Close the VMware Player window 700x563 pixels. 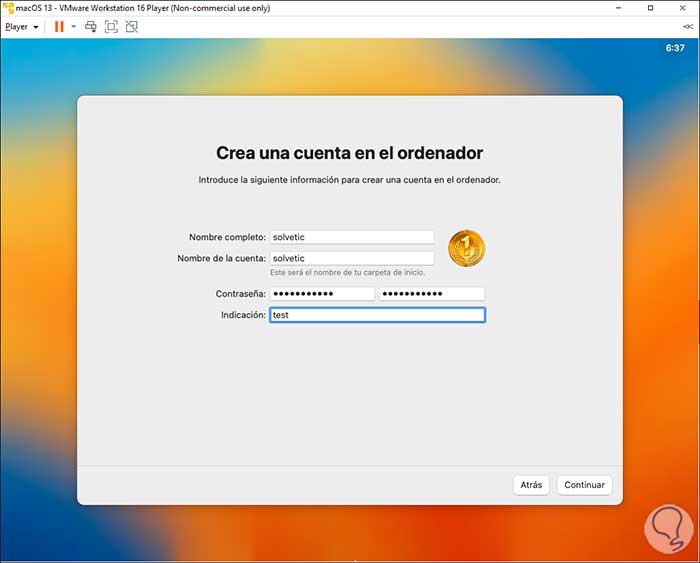(x=683, y=8)
